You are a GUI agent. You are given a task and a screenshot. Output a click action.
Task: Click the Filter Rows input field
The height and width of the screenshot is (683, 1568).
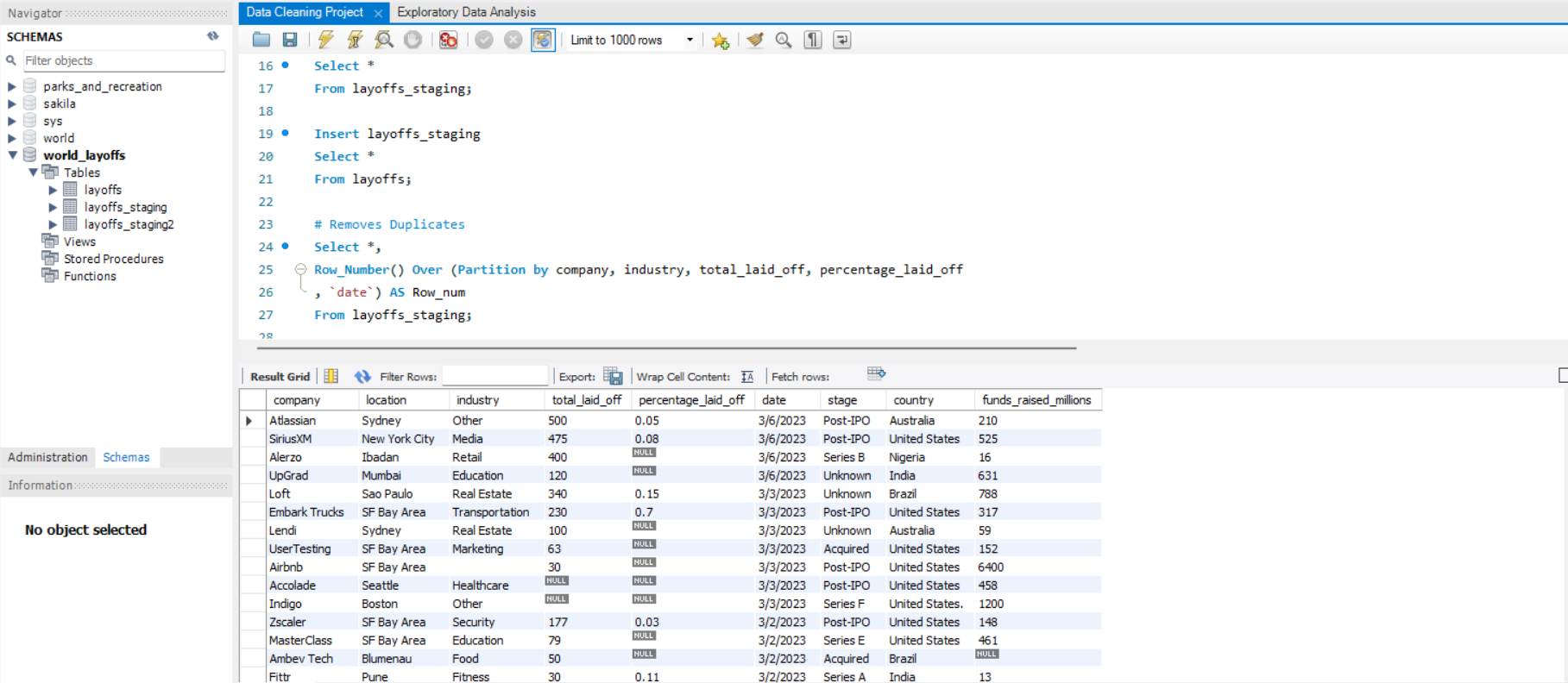(x=494, y=376)
